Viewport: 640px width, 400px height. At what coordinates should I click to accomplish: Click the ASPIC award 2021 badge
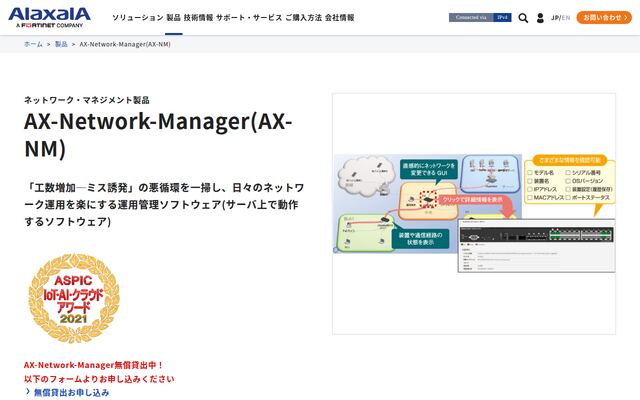pyautogui.click(x=74, y=298)
